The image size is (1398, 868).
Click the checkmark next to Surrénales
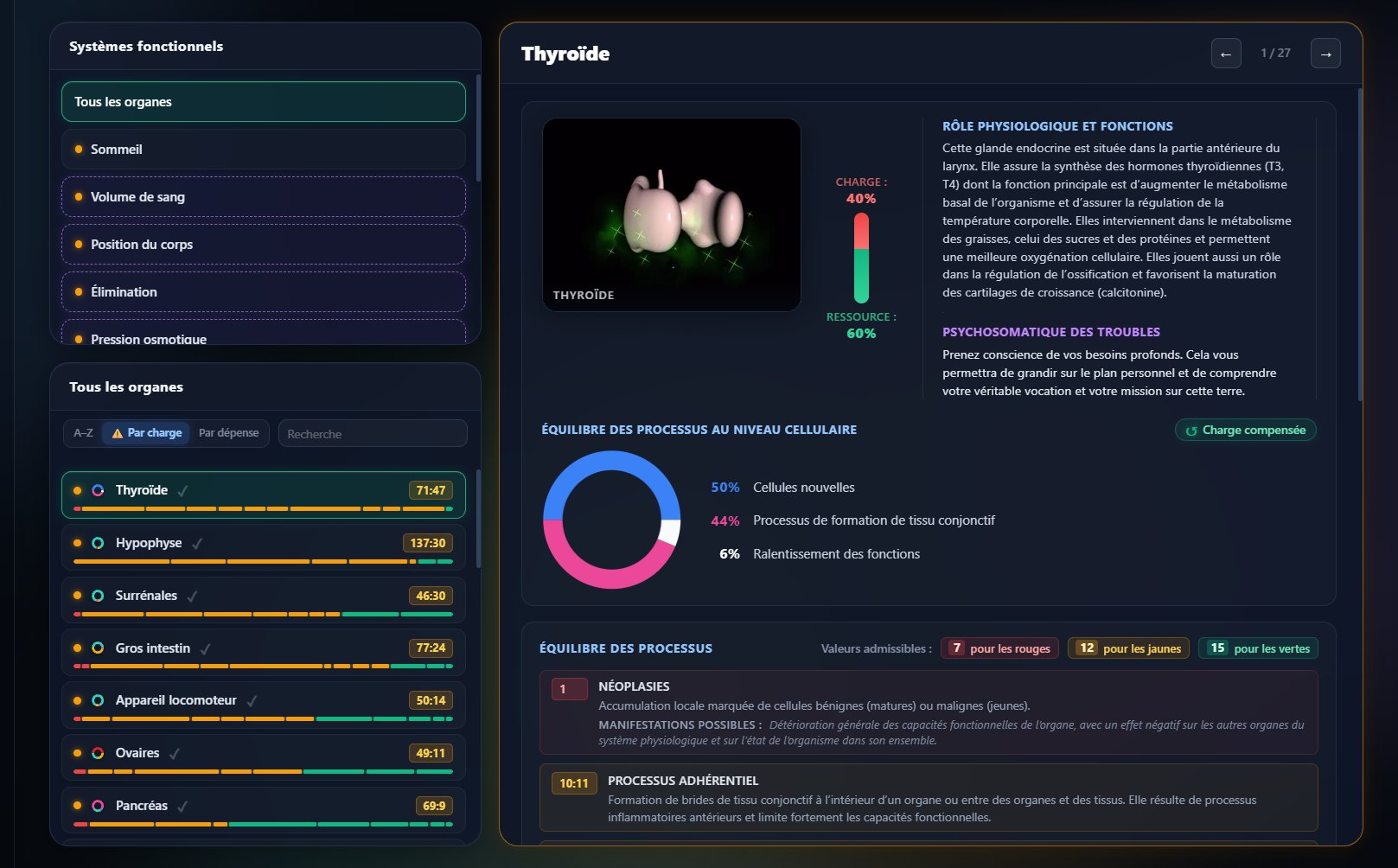pyautogui.click(x=192, y=597)
